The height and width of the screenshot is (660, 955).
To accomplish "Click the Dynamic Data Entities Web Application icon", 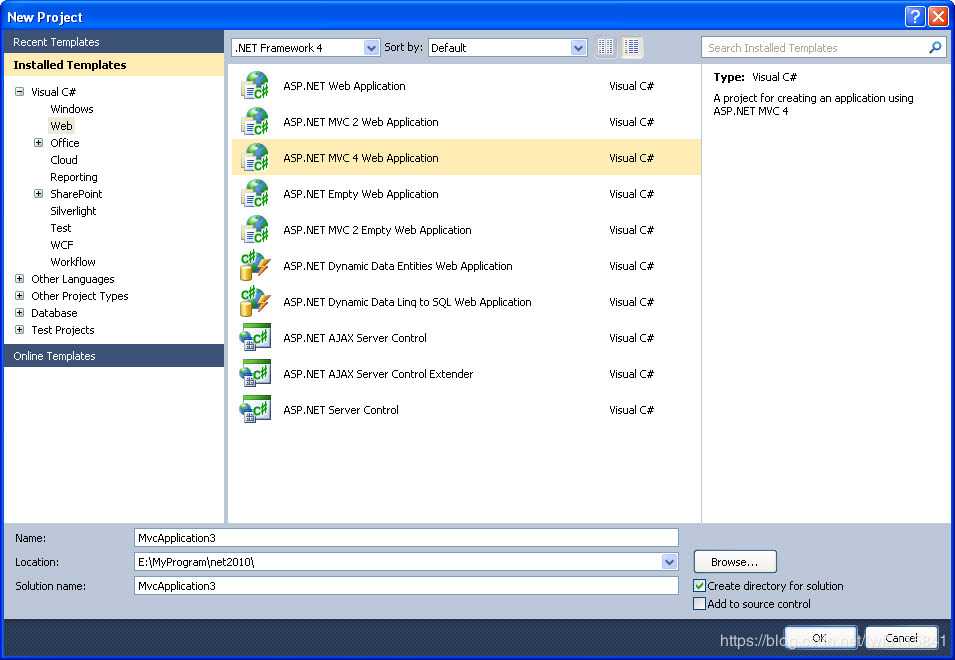I will coord(255,265).
